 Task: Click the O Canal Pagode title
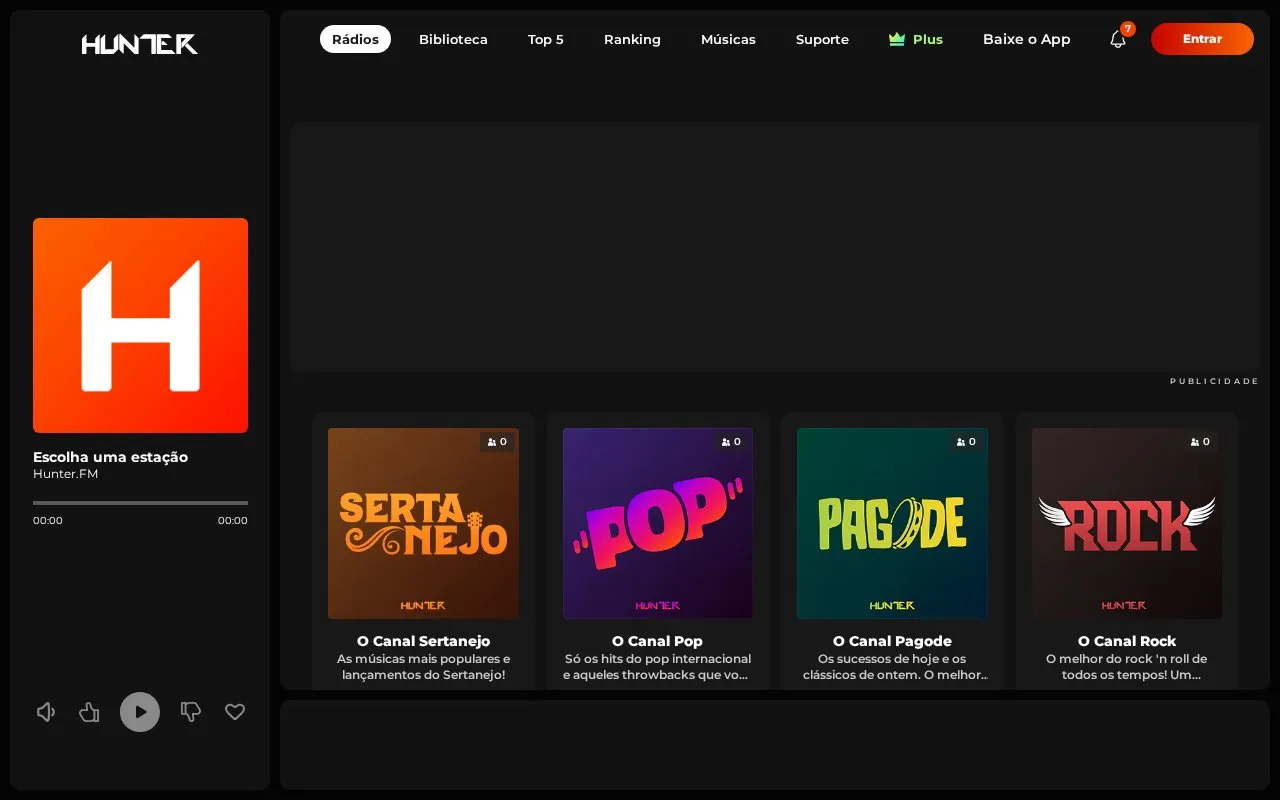[x=892, y=641]
